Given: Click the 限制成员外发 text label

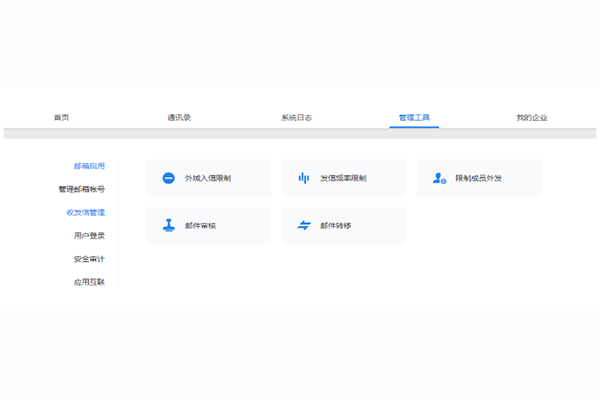Looking at the screenshot, I should point(478,178).
